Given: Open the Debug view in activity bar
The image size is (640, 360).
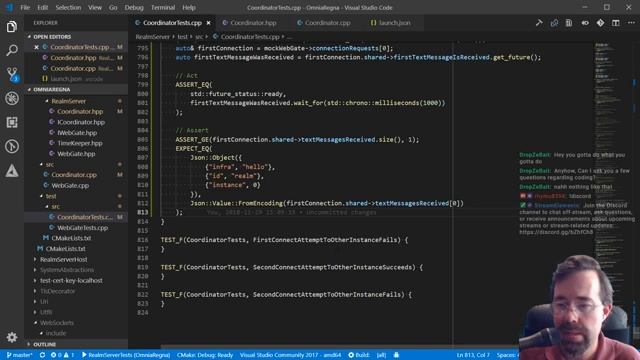Looking at the screenshot, I should tap(12, 98).
